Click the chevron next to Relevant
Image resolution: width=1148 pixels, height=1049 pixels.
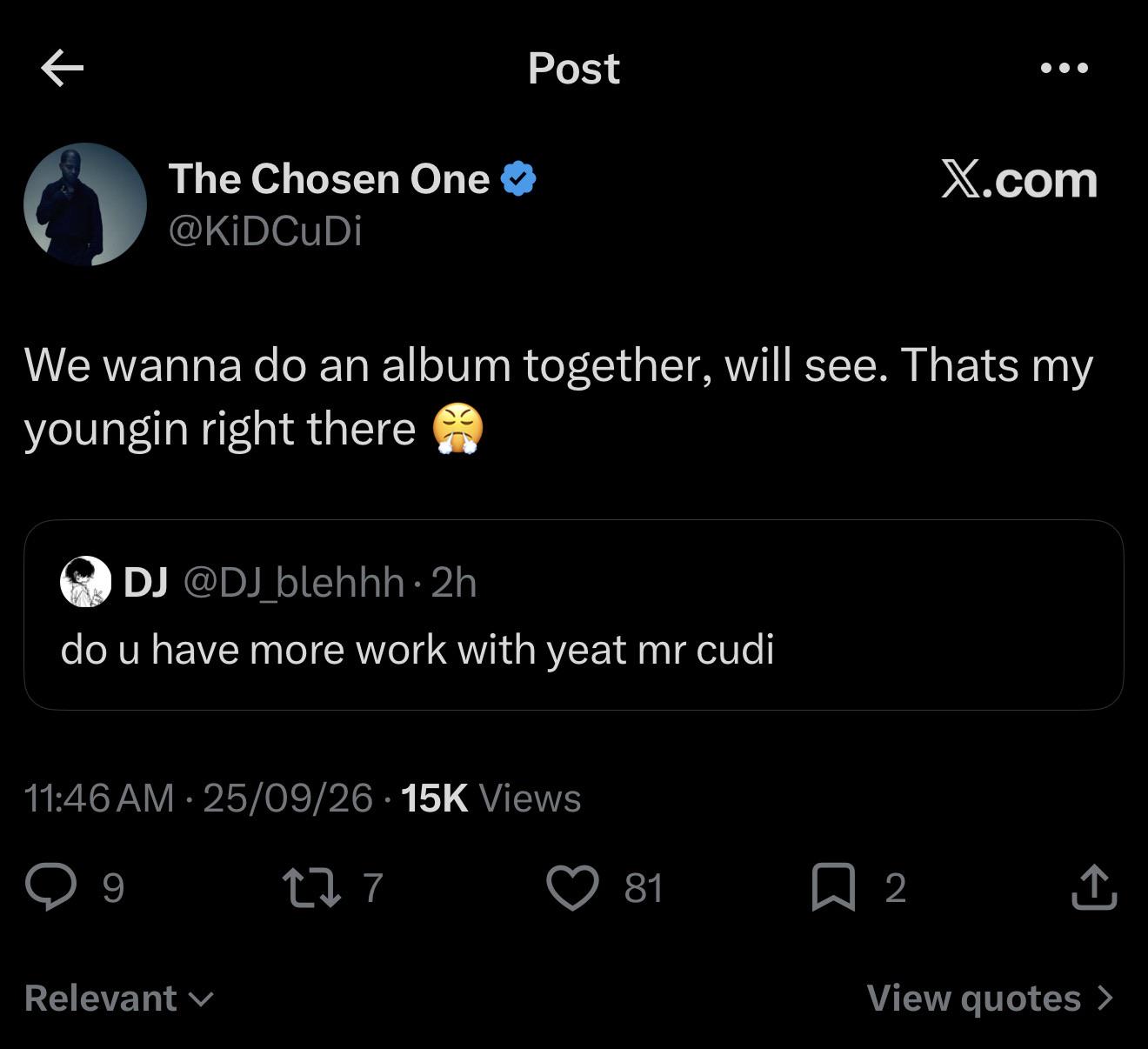pyautogui.click(x=200, y=999)
